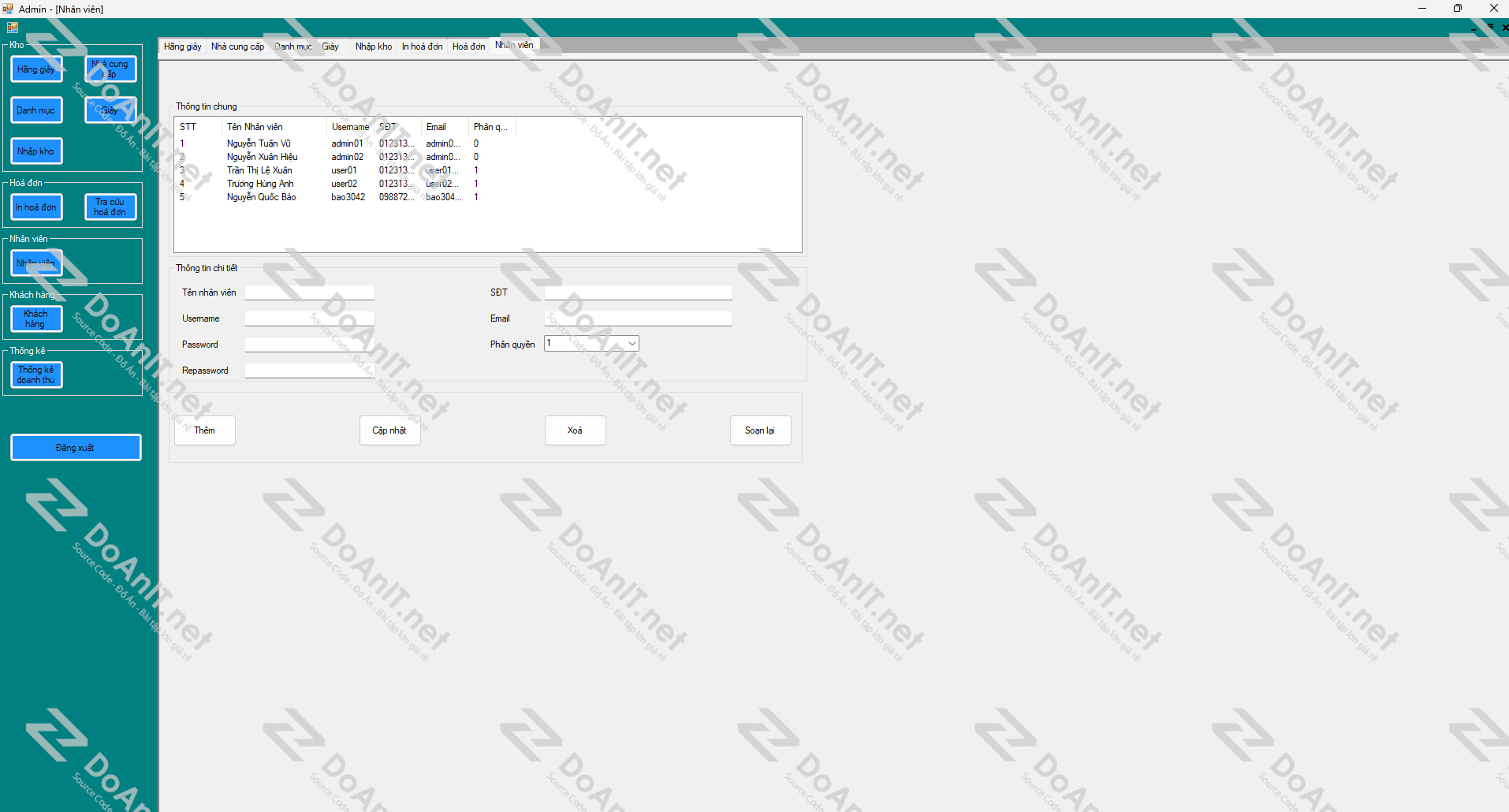The width and height of the screenshot is (1509, 812).
Task: Click the Danh mục sidebar button
Action: 36,110
